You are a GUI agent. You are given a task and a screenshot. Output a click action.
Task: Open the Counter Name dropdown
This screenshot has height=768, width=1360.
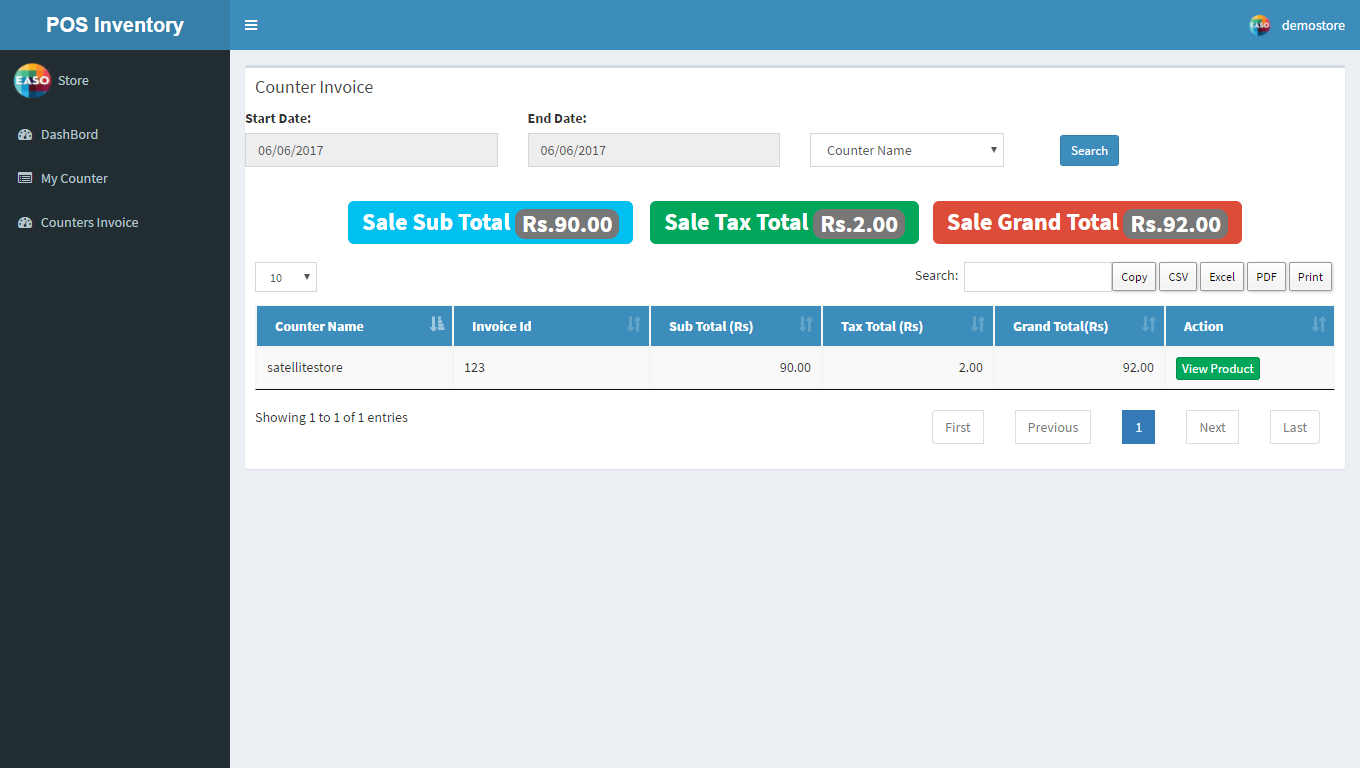[907, 150]
